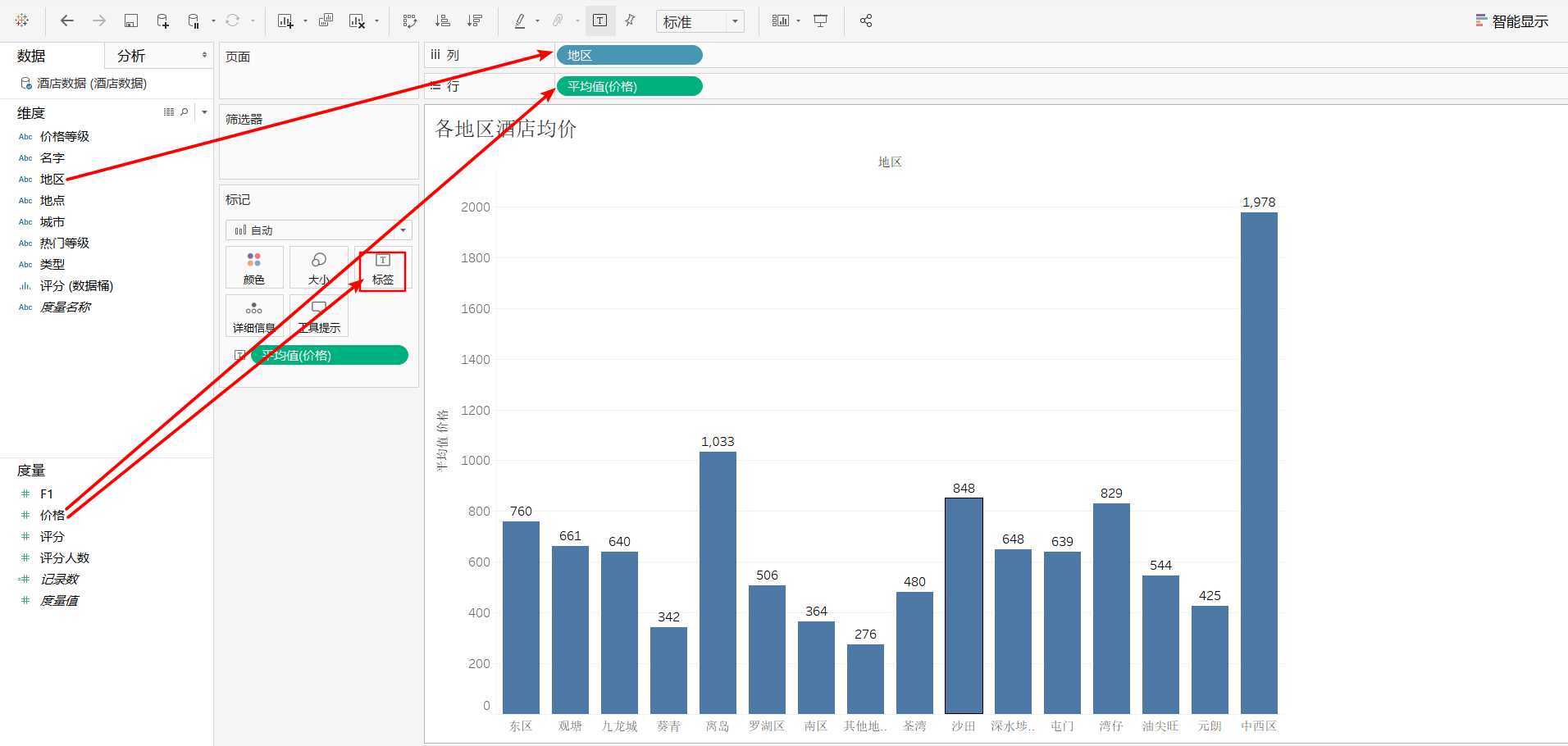Viewport: 1568px width, 746px height.
Task: Redo action with the forward arrow
Action: (99, 20)
